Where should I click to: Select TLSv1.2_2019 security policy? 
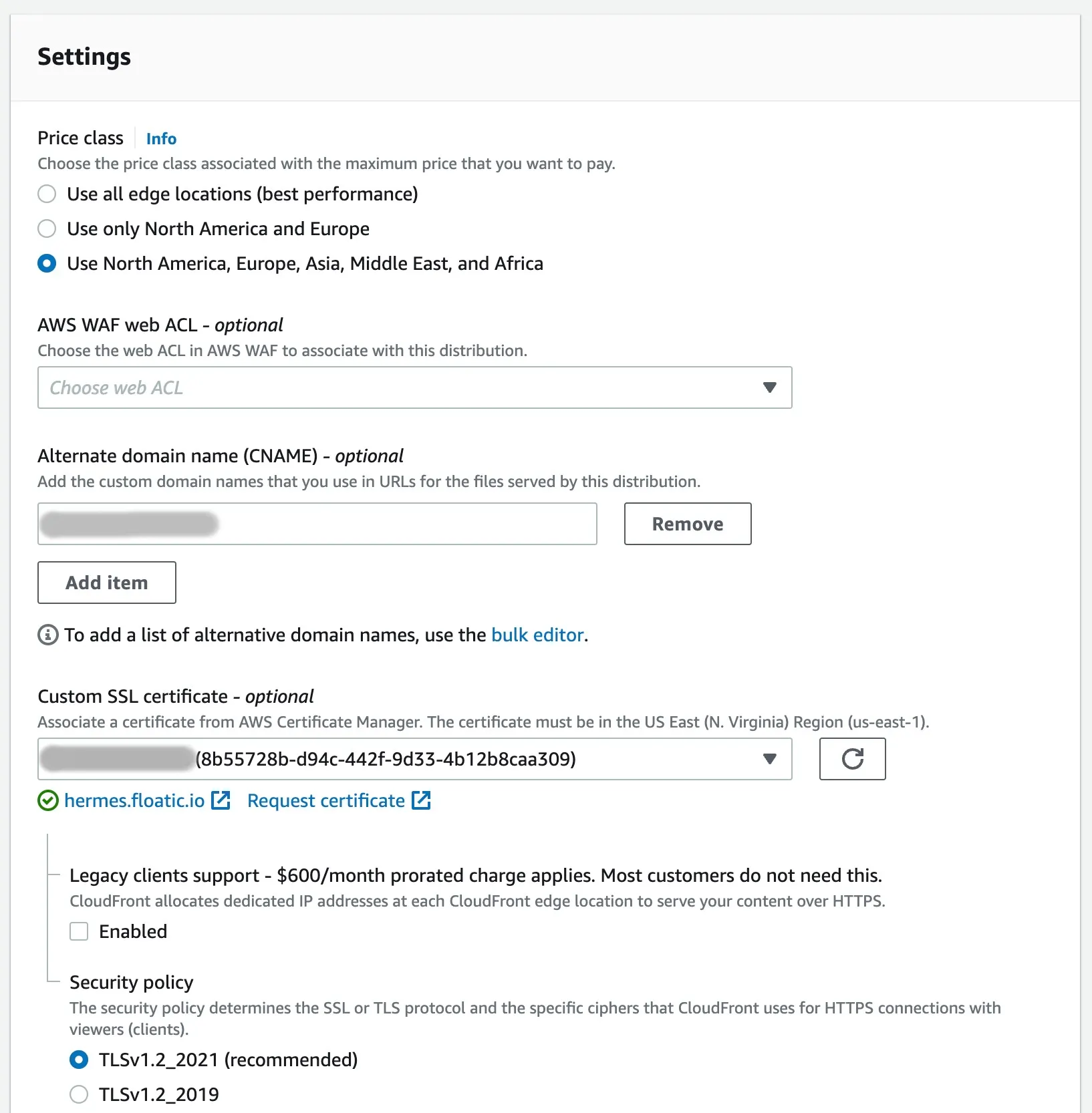point(79,1094)
